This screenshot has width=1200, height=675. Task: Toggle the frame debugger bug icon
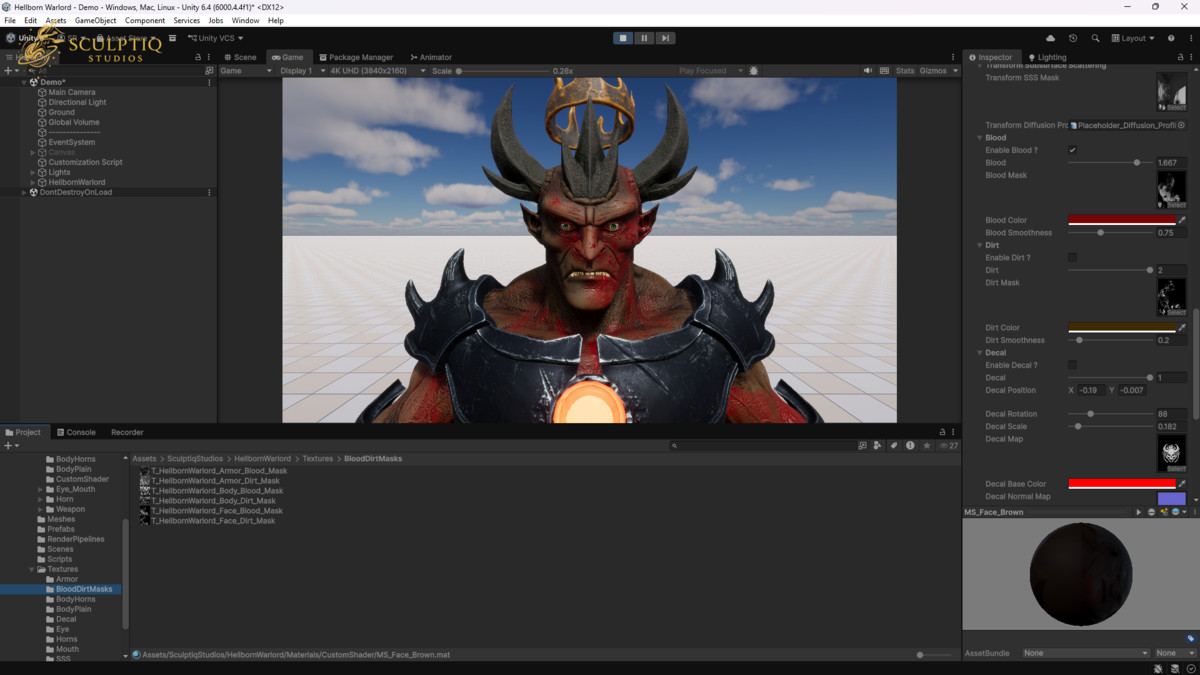754,71
